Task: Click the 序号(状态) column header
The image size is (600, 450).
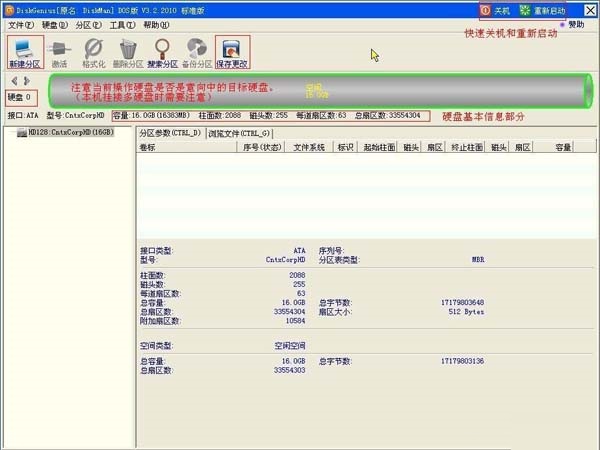Action: [262, 147]
